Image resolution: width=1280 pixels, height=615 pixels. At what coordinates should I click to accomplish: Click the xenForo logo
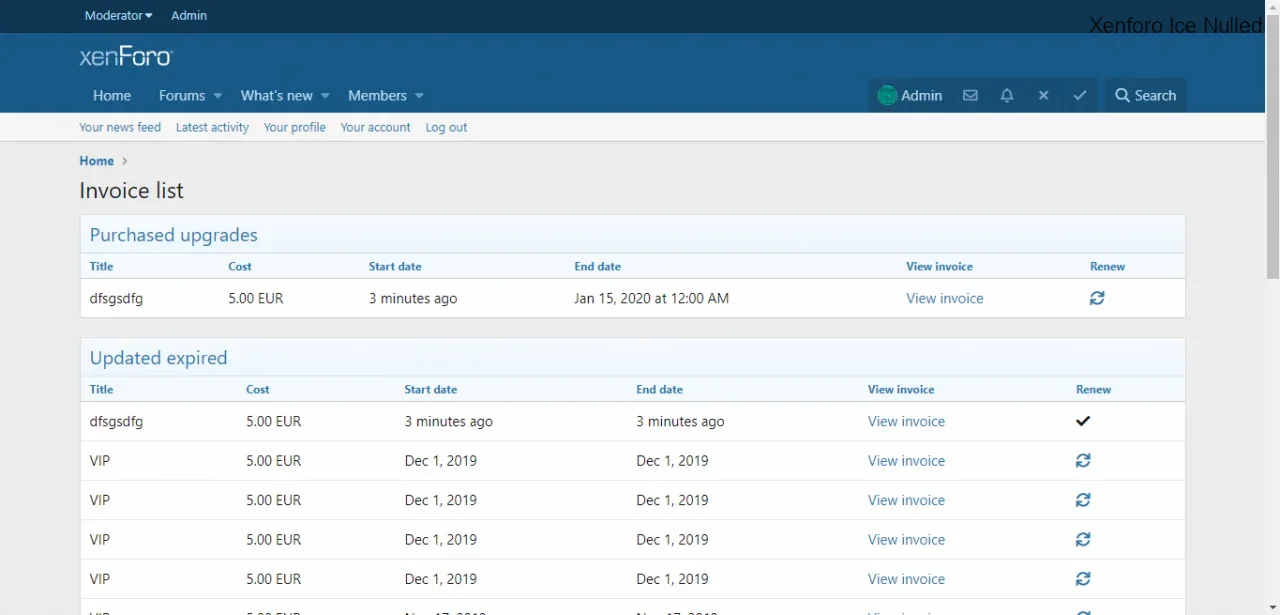click(x=126, y=57)
